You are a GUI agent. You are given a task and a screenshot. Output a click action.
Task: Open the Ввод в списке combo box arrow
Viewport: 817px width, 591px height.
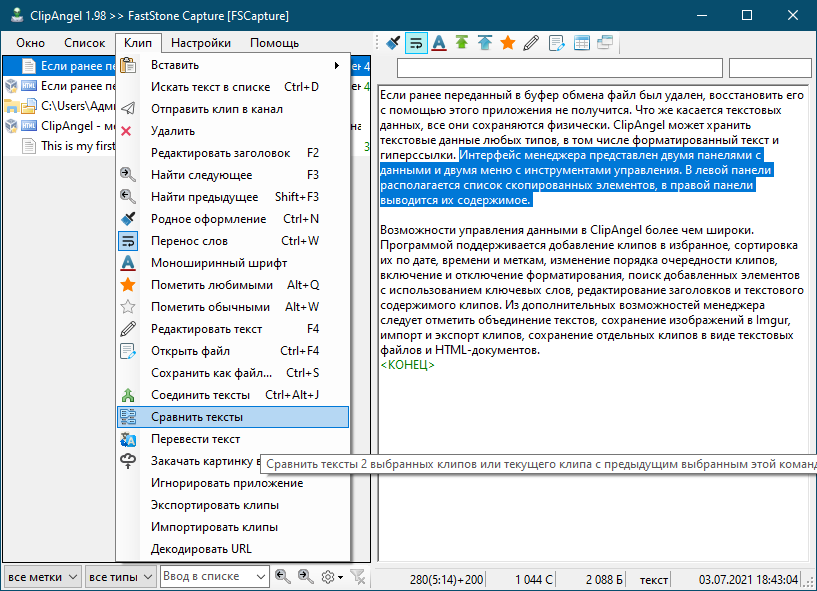(x=261, y=576)
